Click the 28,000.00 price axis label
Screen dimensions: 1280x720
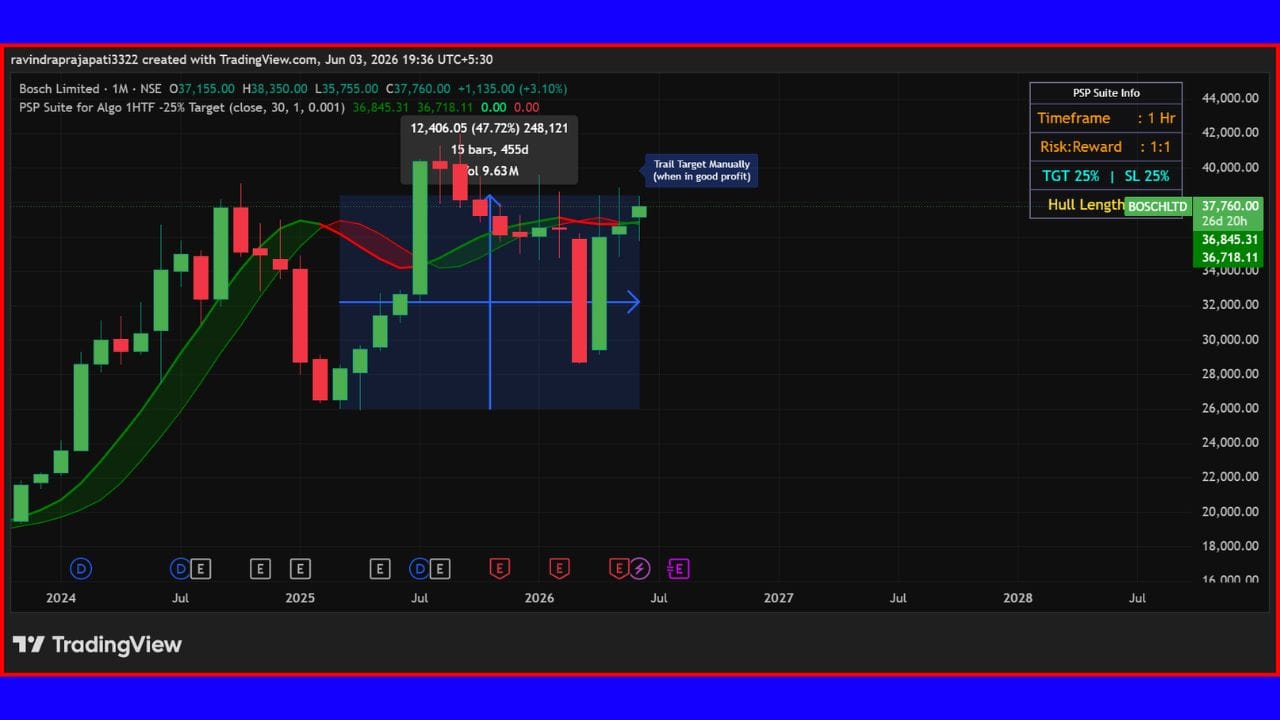tap(1230, 374)
